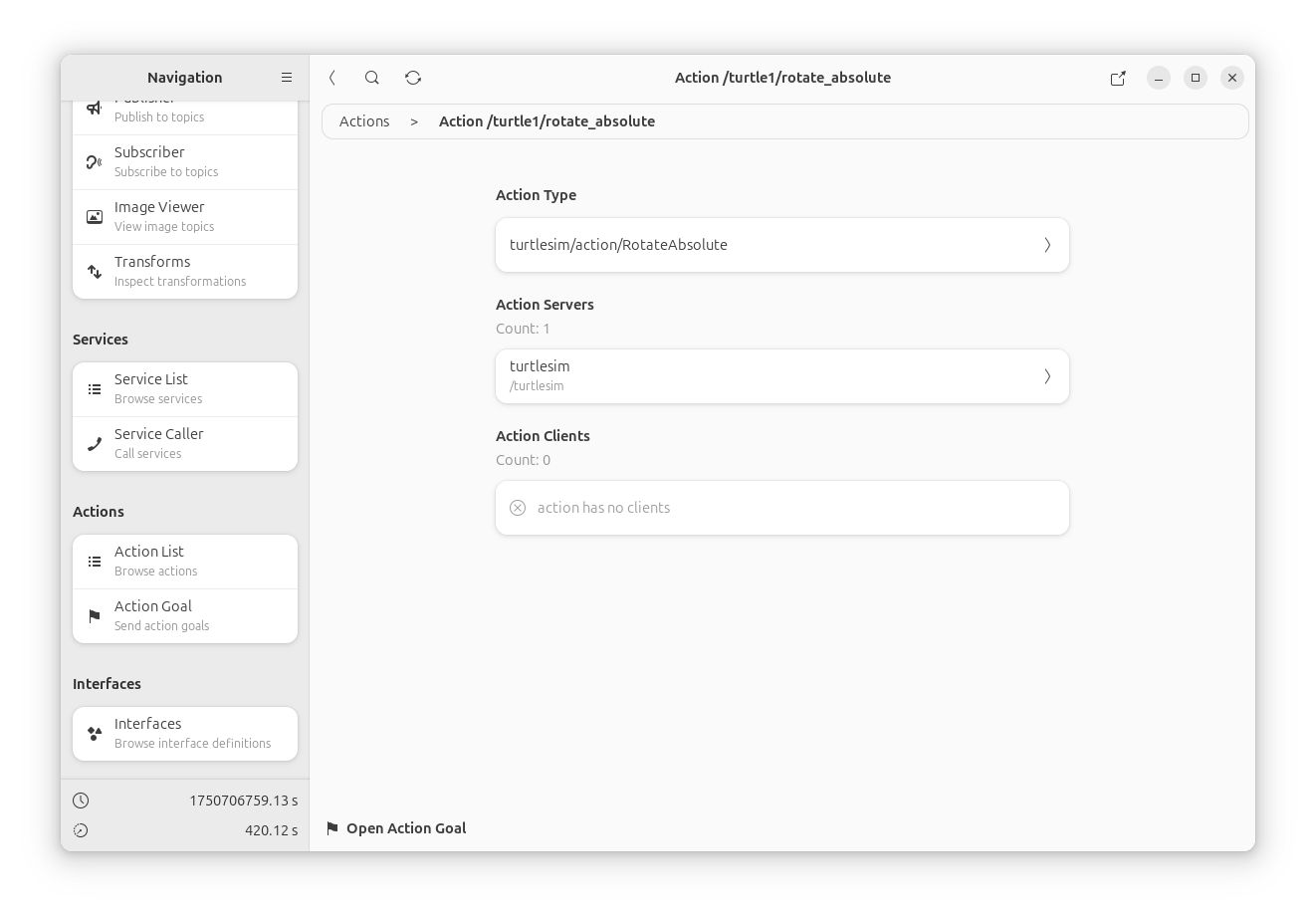This screenshot has width=1316, height=918.
Task: Click the 'Action Clients' heading
Action: [x=543, y=436]
